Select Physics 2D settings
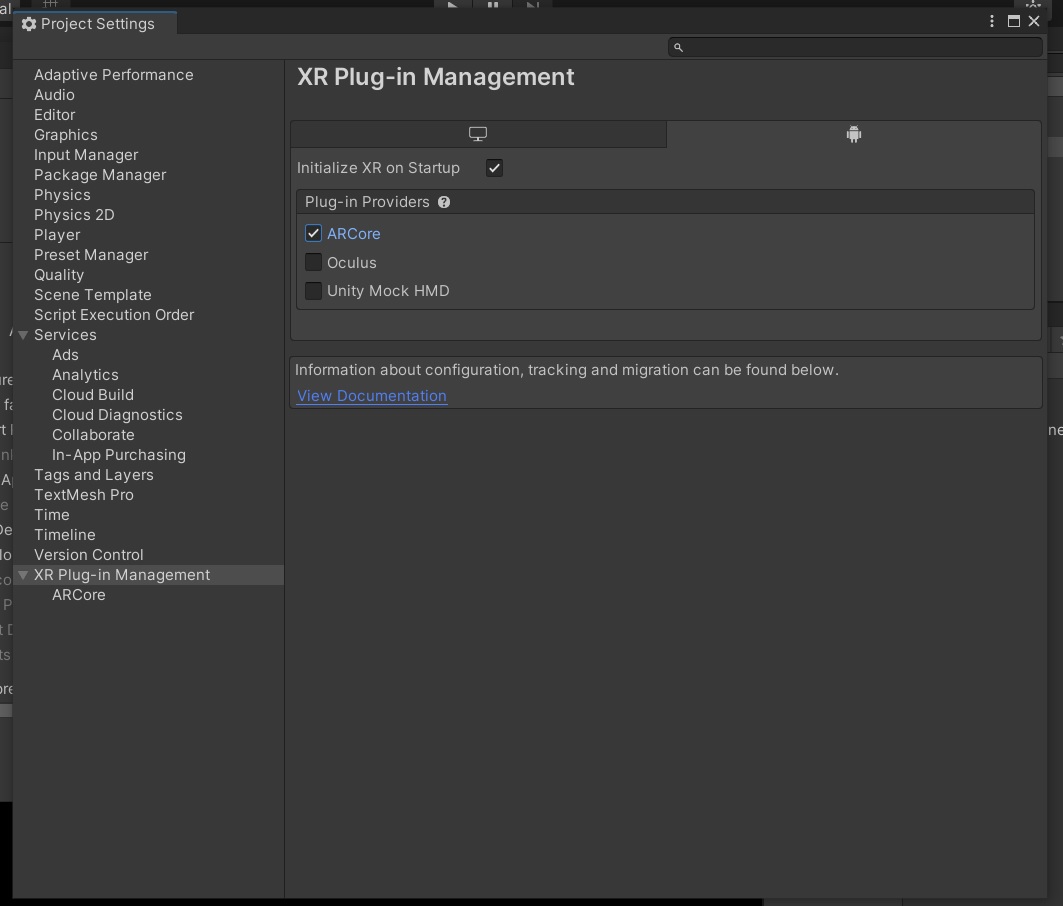 [x=75, y=215]
